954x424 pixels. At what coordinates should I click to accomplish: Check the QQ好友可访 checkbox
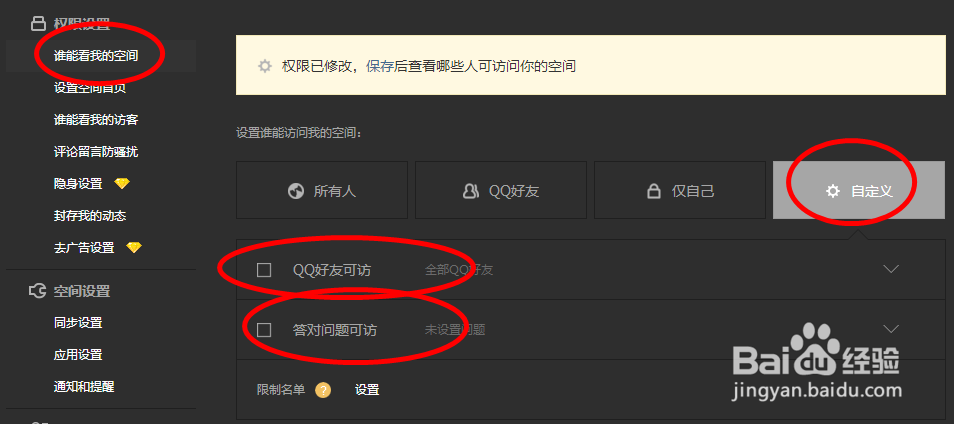point(264,269)
